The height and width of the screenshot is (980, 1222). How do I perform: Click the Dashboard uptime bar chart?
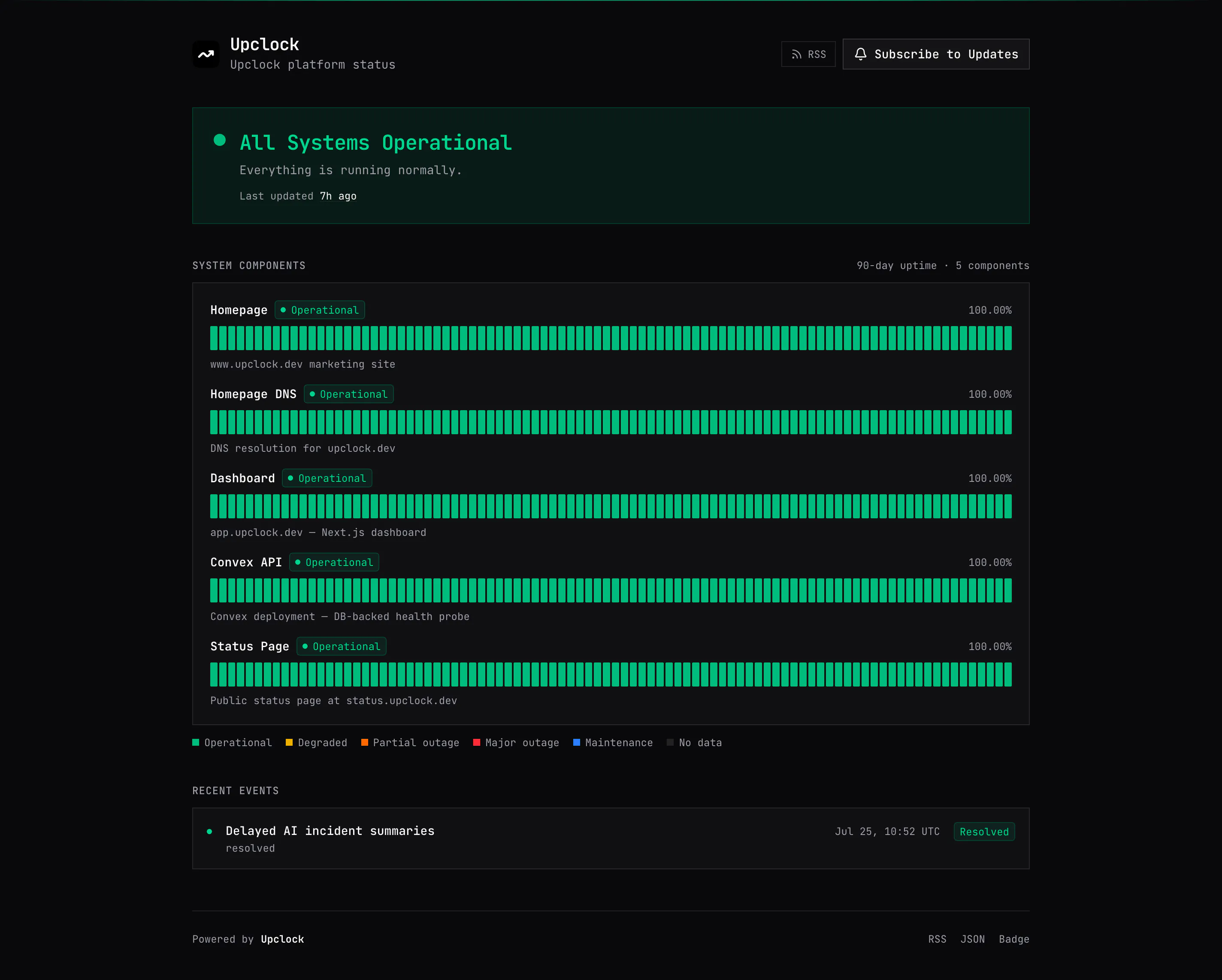point(611,506)
